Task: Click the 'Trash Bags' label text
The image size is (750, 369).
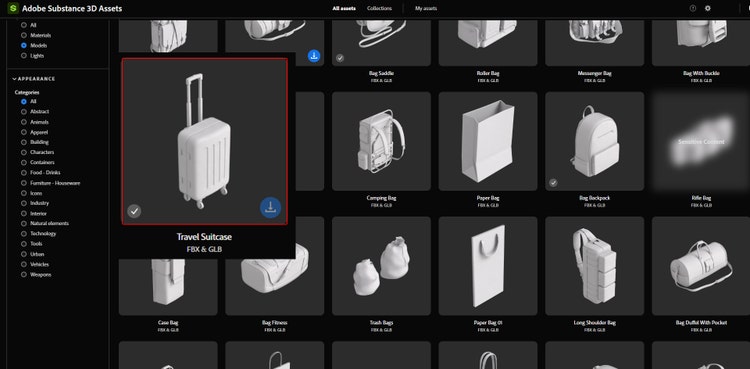Action: 381,323
